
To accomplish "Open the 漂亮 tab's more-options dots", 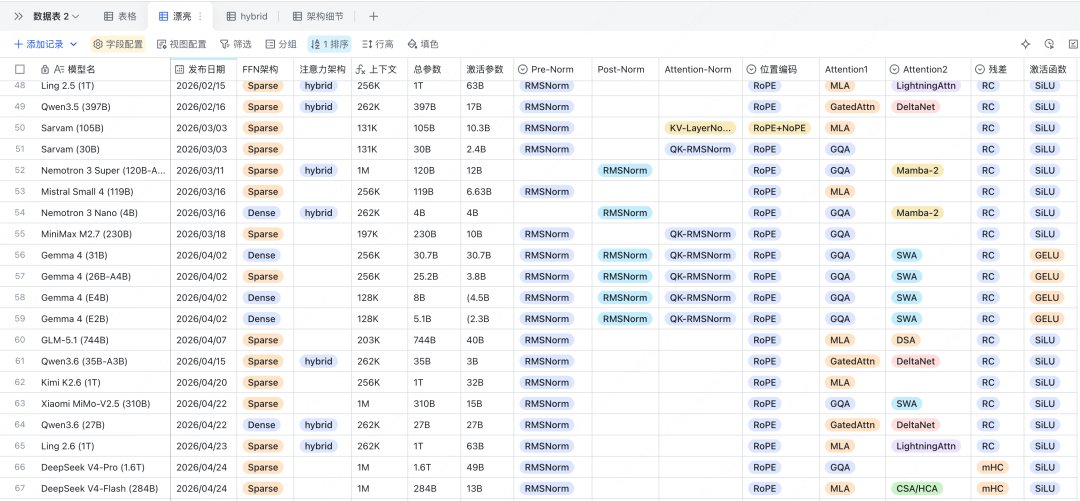I will click(200, 16).
